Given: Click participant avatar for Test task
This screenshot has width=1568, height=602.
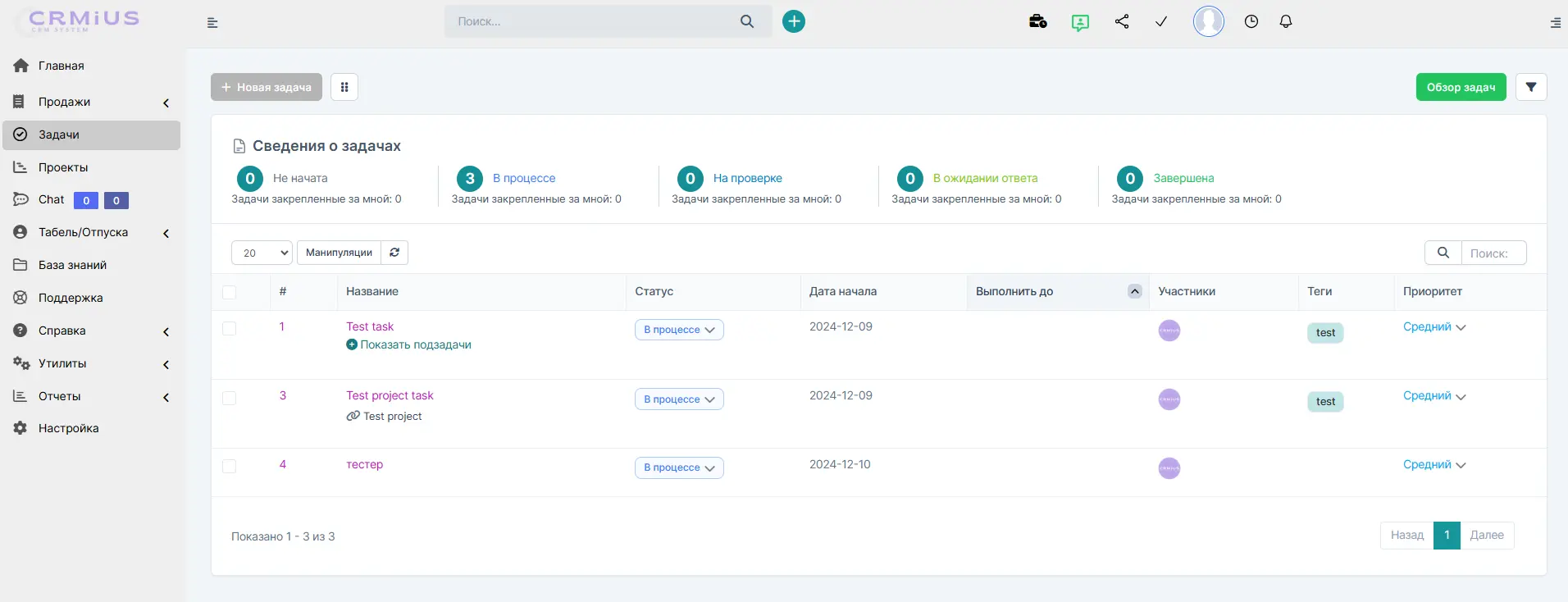Looking at the screenshot, I should [1169, 331].
